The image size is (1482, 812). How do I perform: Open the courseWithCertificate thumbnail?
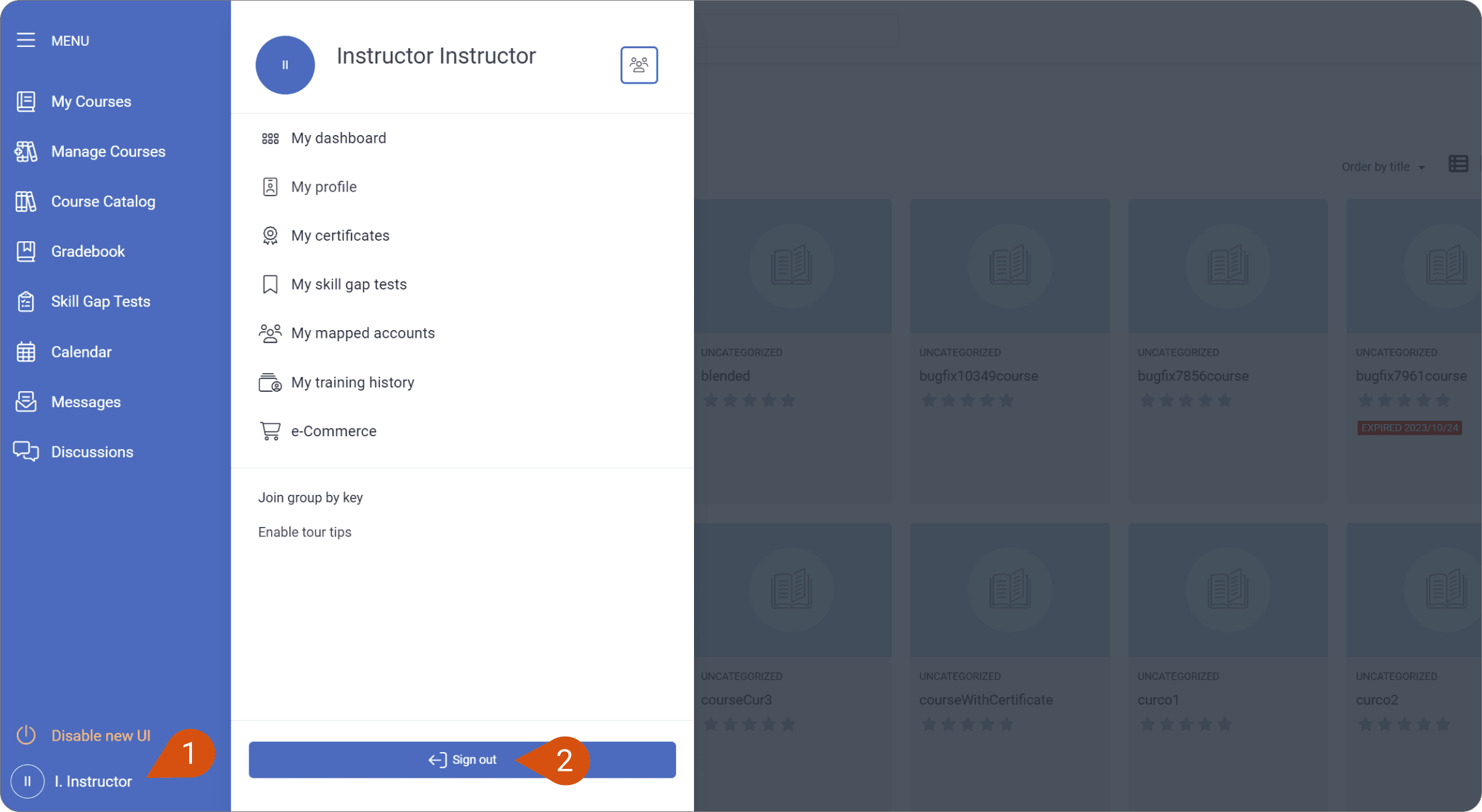click(x=1009, y=590)
